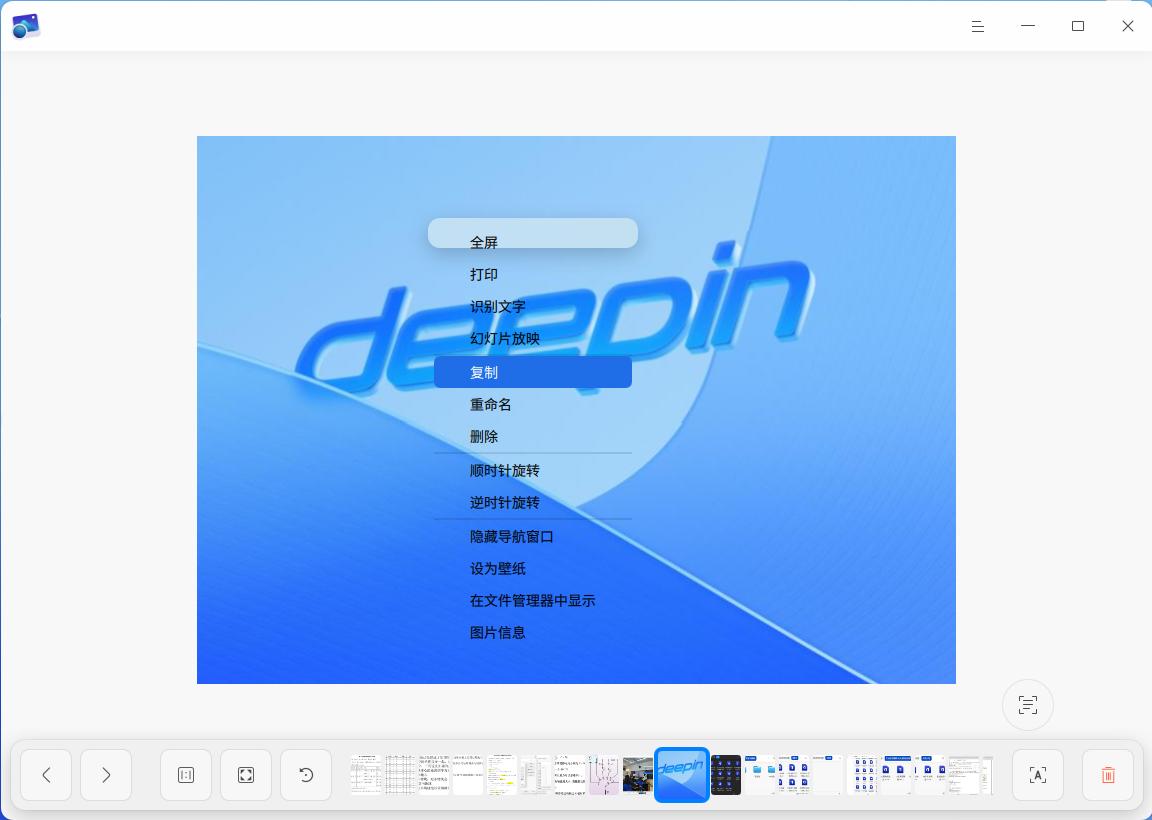1152x820 pixels.
Task: Choose 隐藏导航窗口 from context menu
Action: click(x=533, y=536)
